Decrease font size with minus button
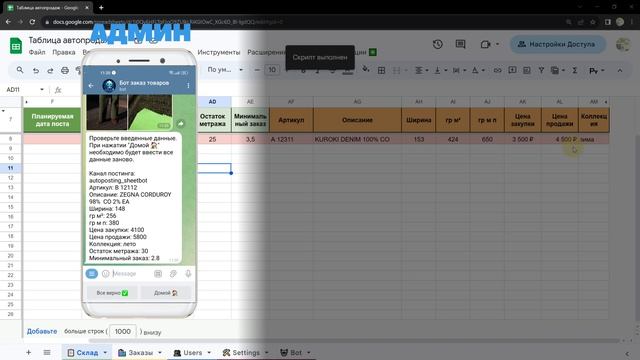The image size is (640, 360). coord(257,70)
